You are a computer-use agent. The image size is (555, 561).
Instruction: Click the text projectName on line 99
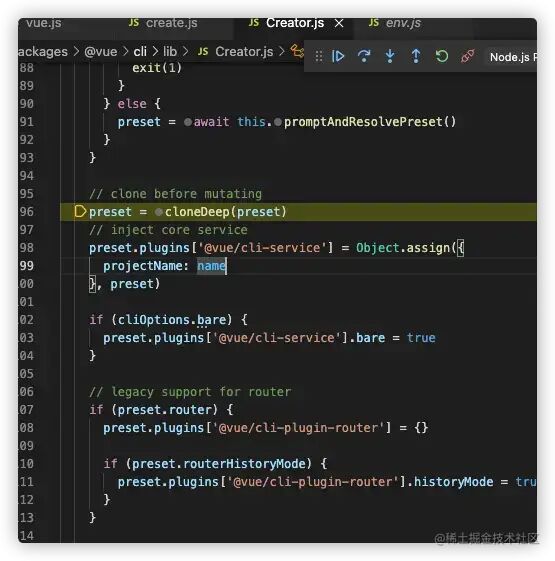tap(142, 266)
